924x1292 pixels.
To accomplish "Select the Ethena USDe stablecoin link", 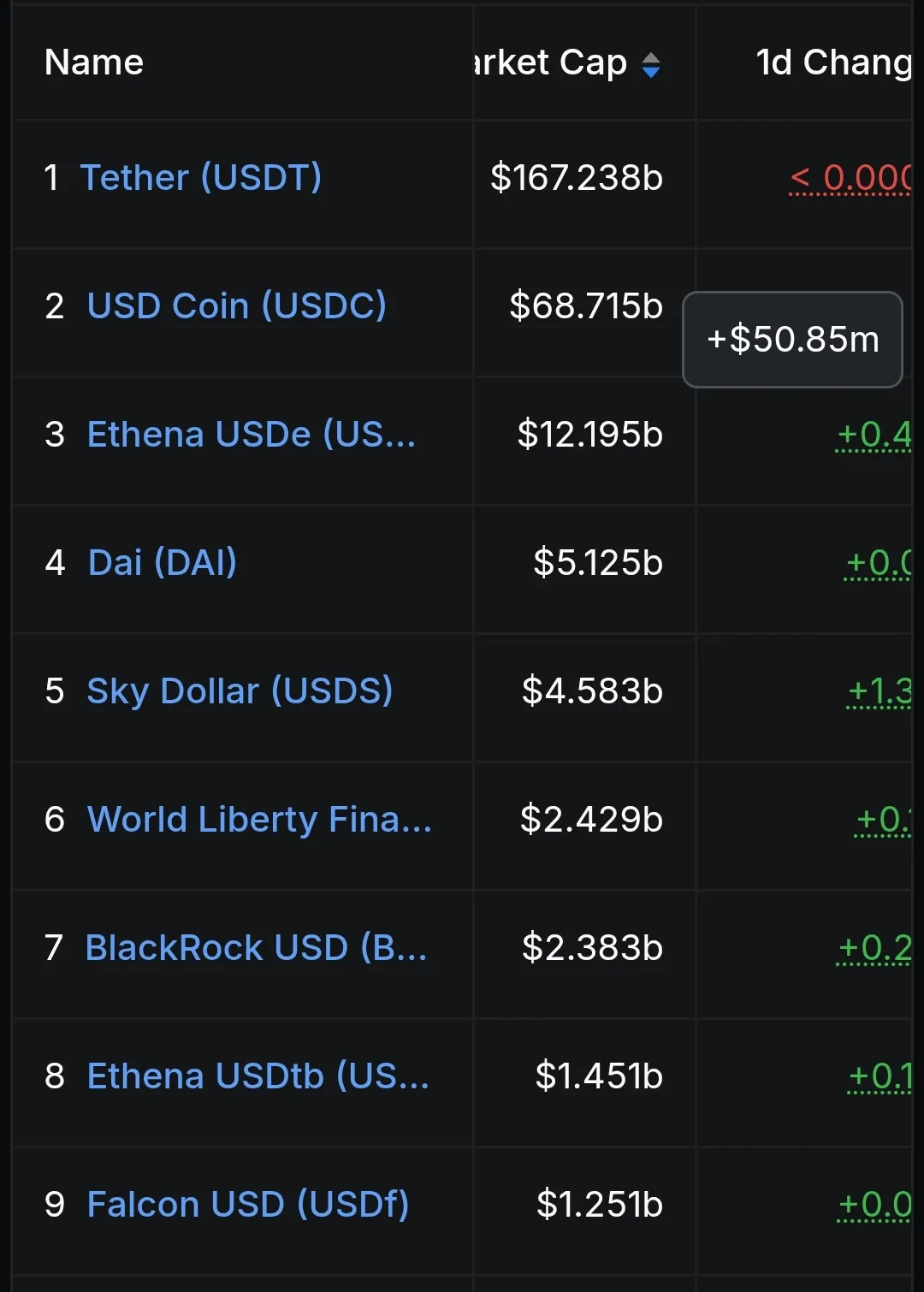I will tap(251, 435).
